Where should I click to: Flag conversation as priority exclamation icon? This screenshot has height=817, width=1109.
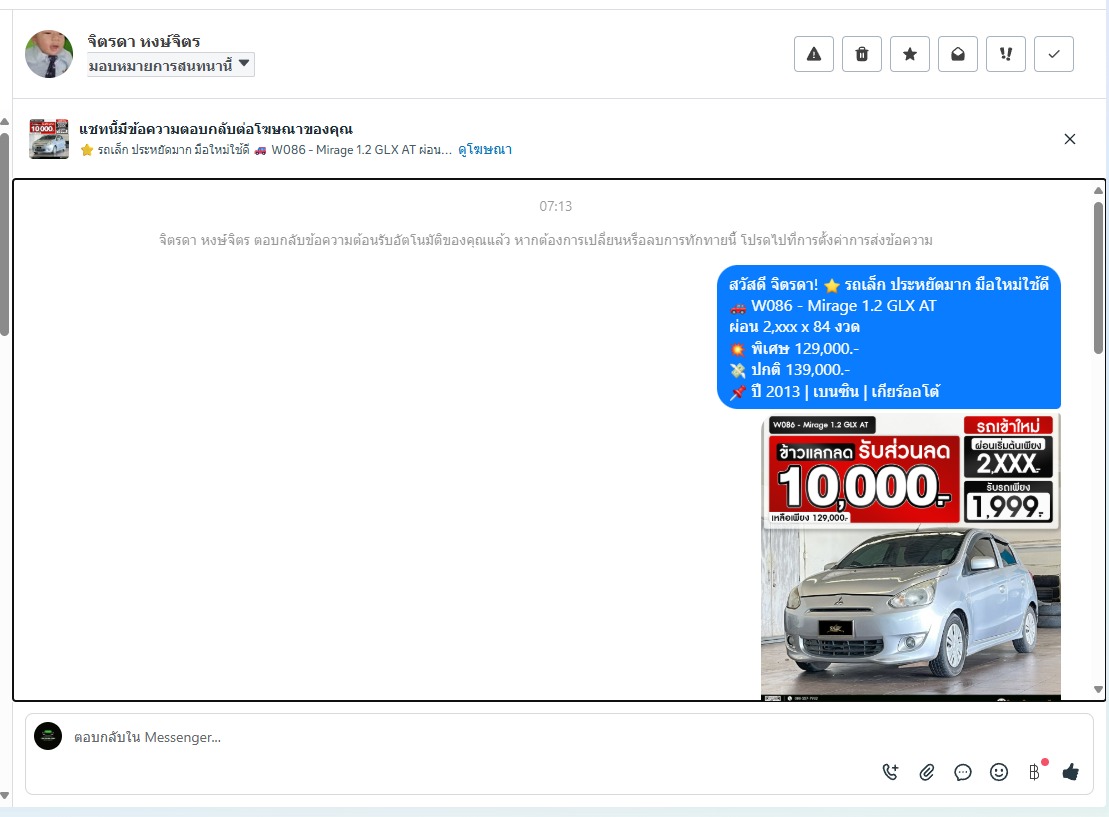[1006, 54]
